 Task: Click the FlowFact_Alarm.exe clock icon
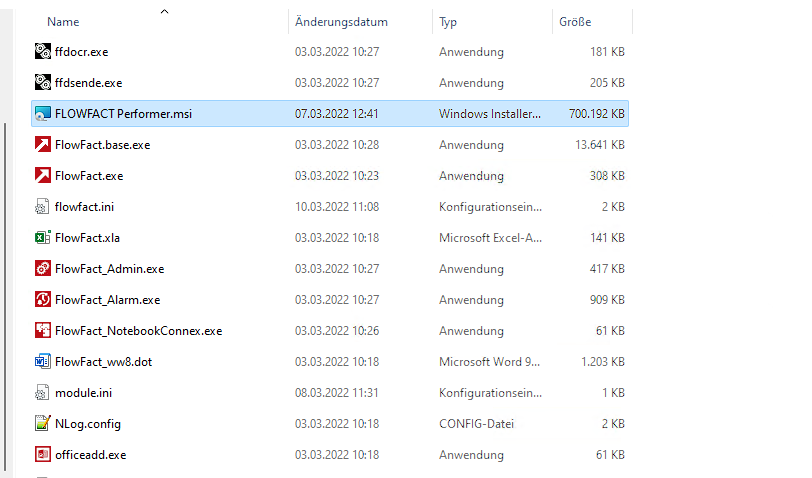point(42,300)
